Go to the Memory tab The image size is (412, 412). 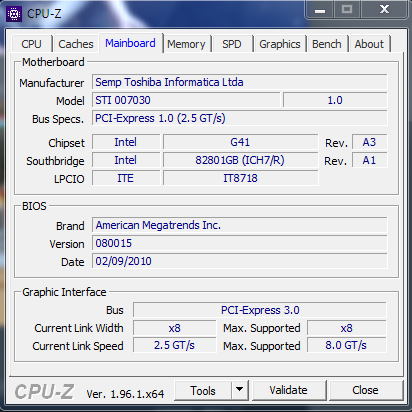[x=187, y=44]
